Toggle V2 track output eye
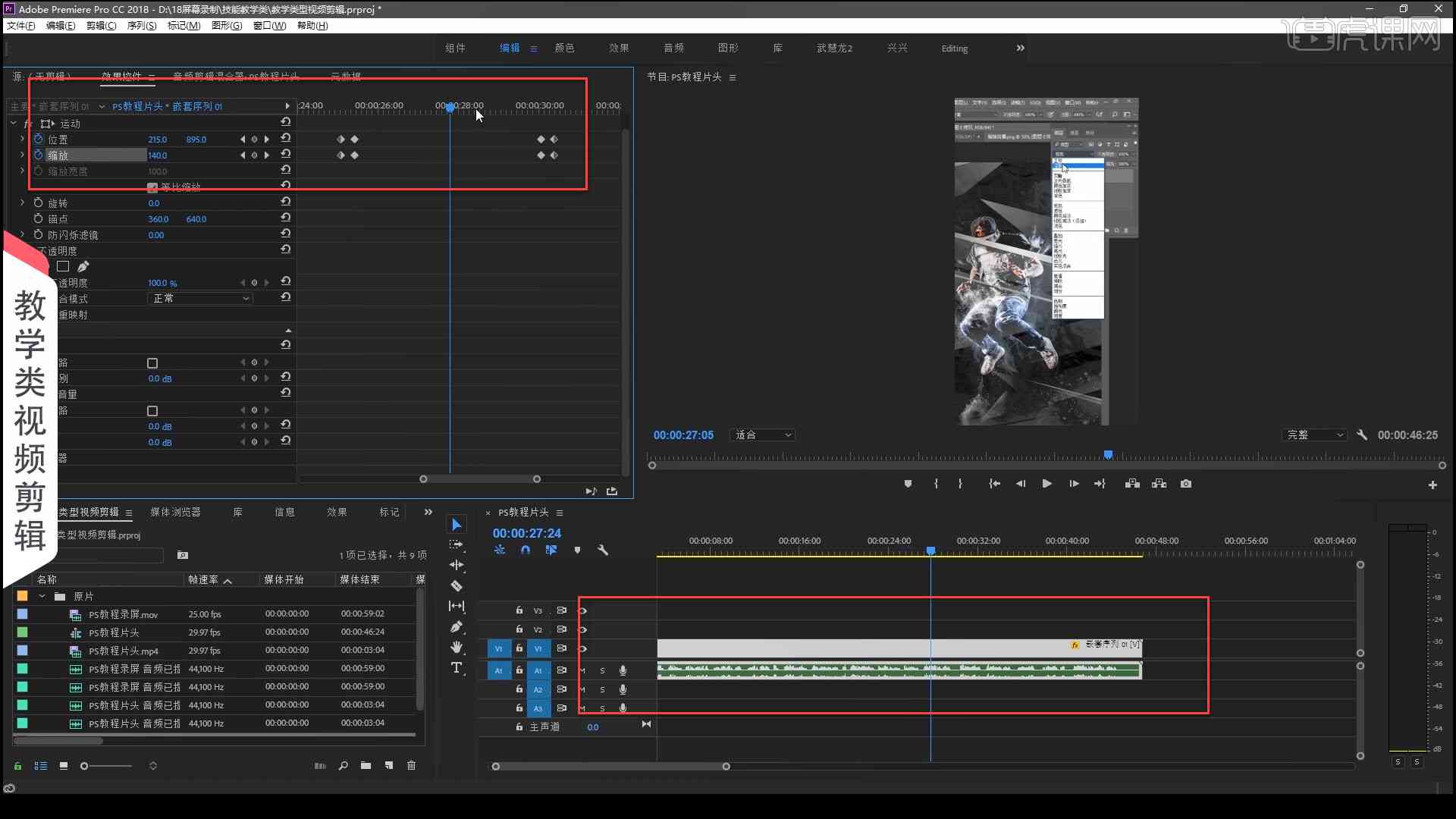The height and width of the screenshot is (819, 1456). point(583,629)
